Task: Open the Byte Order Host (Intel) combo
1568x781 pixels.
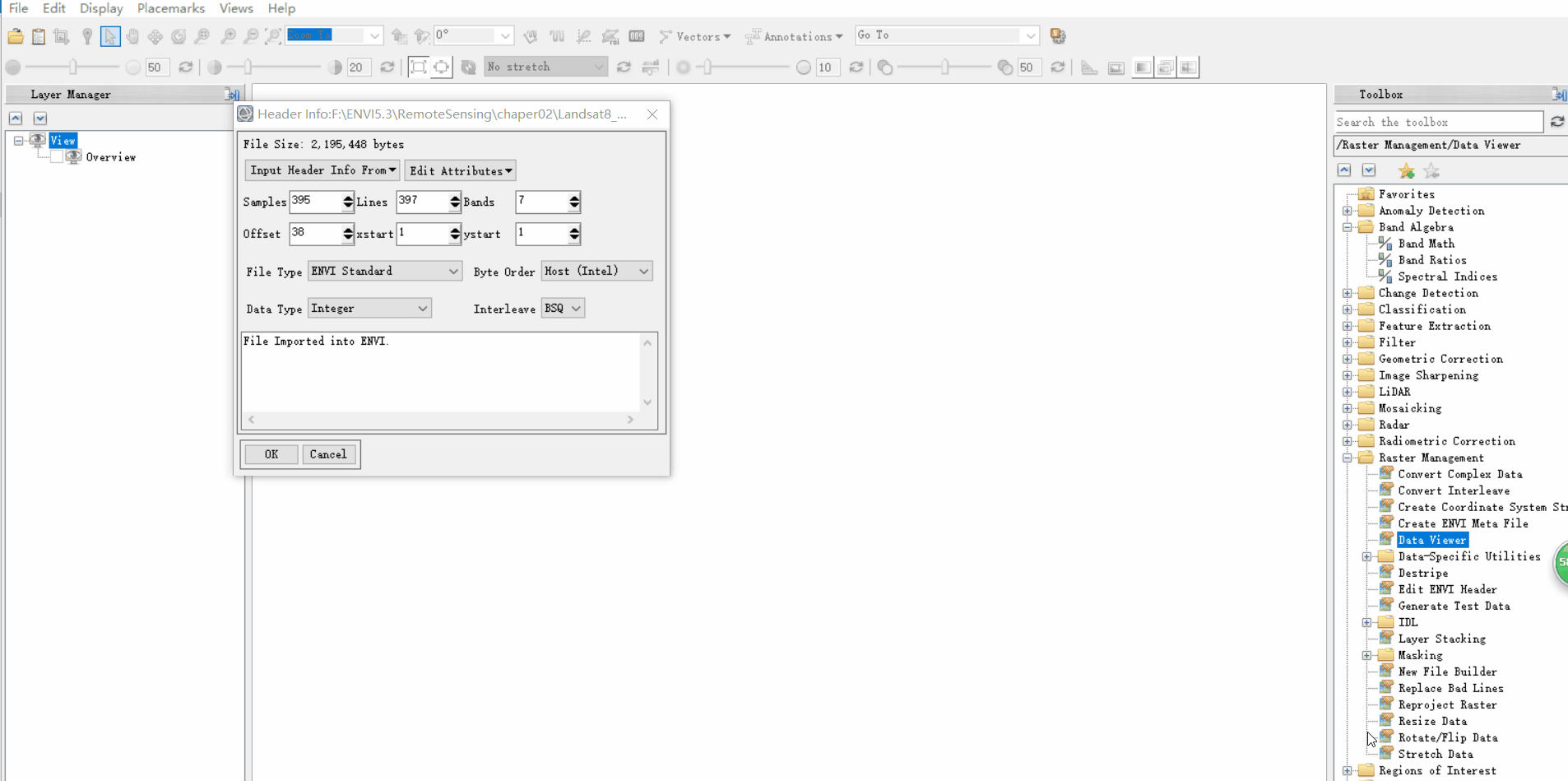Action: pos(596,271)
